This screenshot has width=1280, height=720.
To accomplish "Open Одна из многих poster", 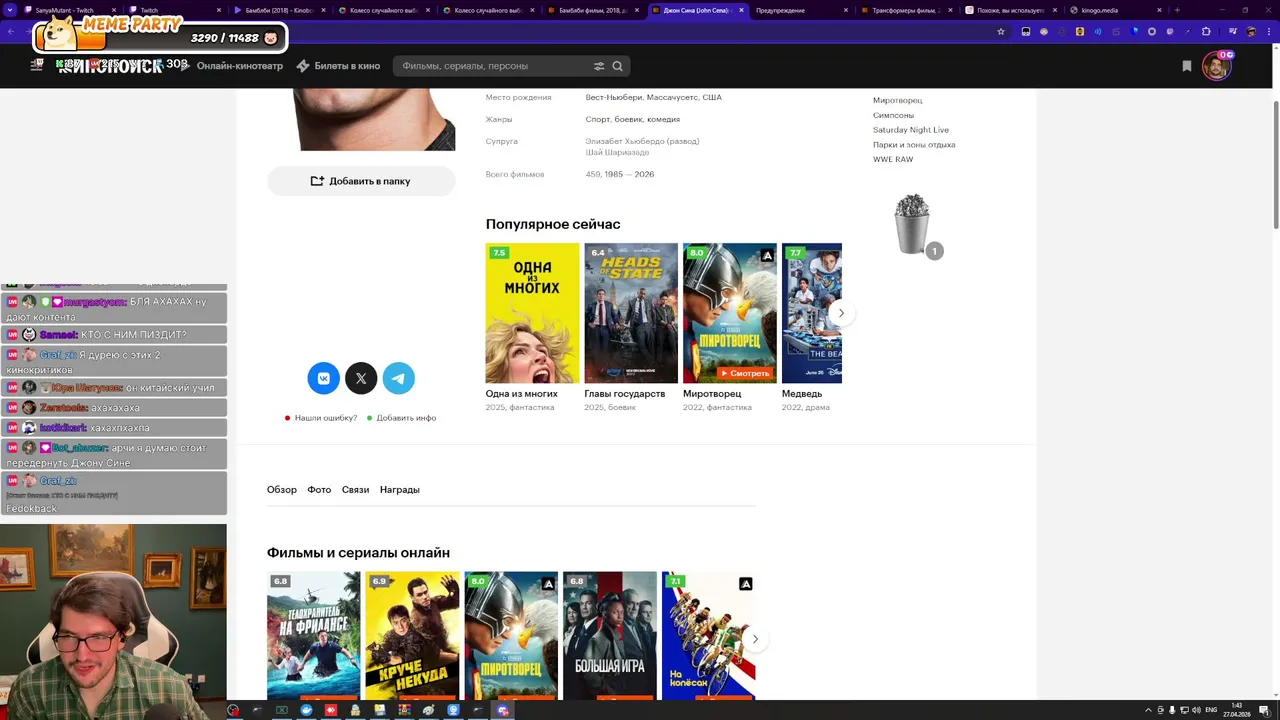I will (x=532, y=313).
